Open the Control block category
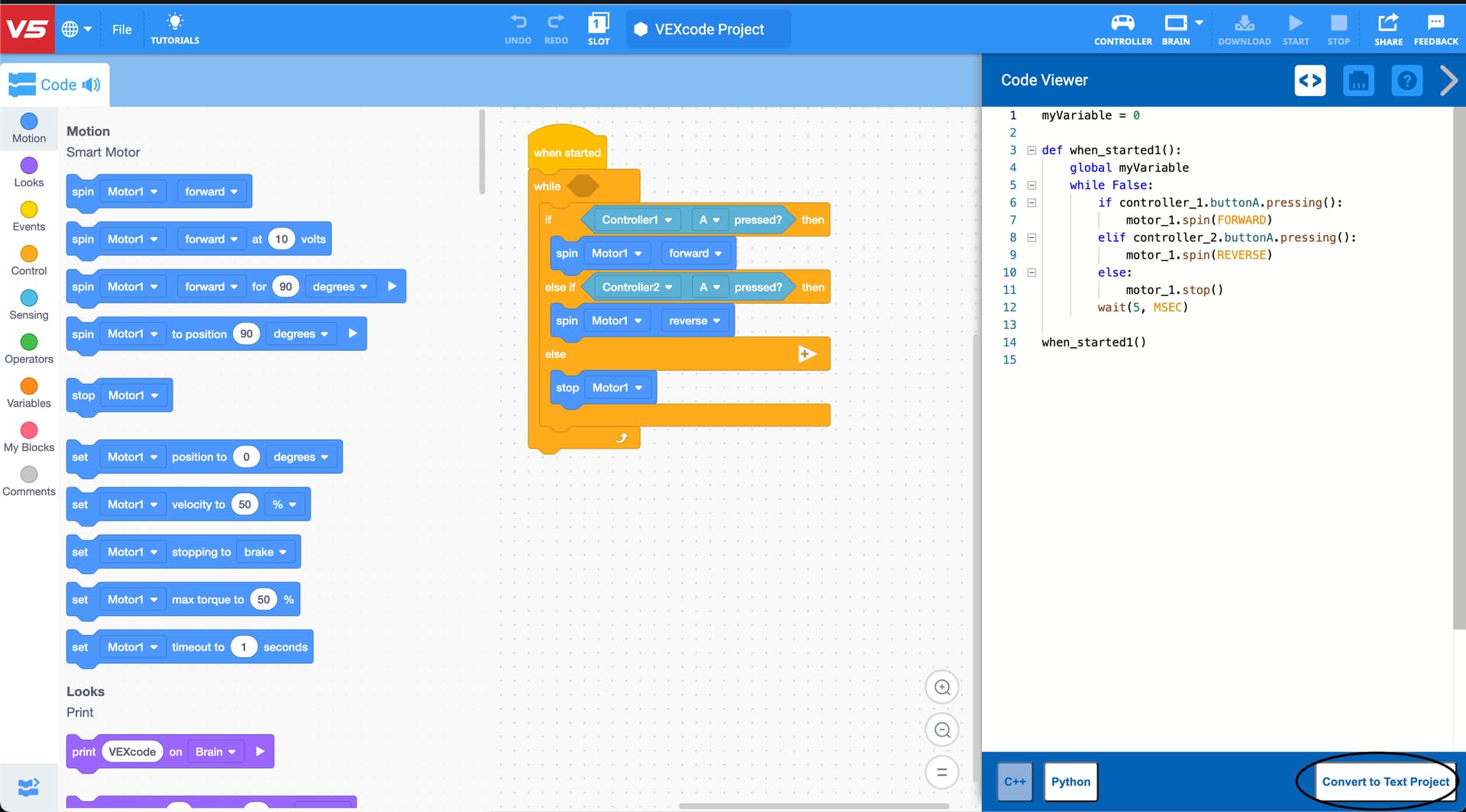 [x=29, y=260]
